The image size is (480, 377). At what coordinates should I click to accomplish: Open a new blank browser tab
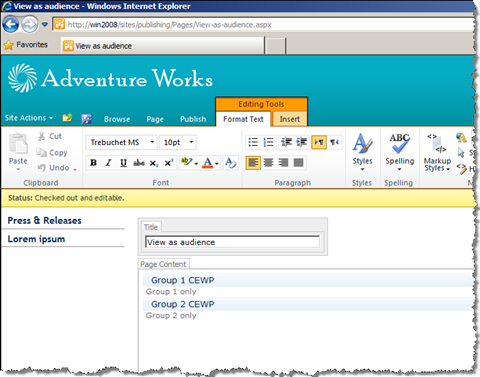pyautogui.click(x=275, y=46)
